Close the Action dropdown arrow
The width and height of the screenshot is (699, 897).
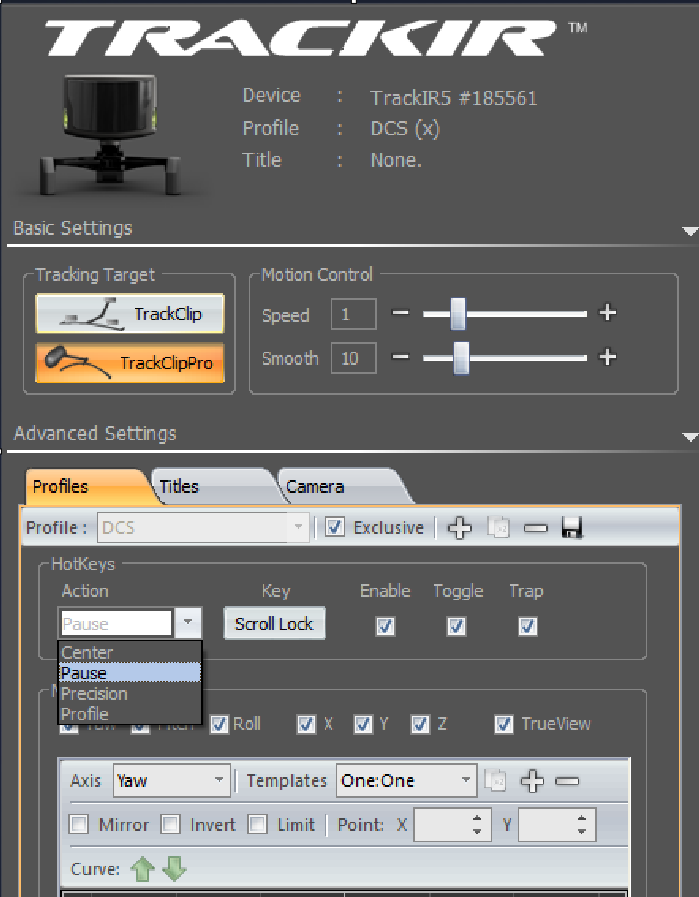click(x=188, y=622)
